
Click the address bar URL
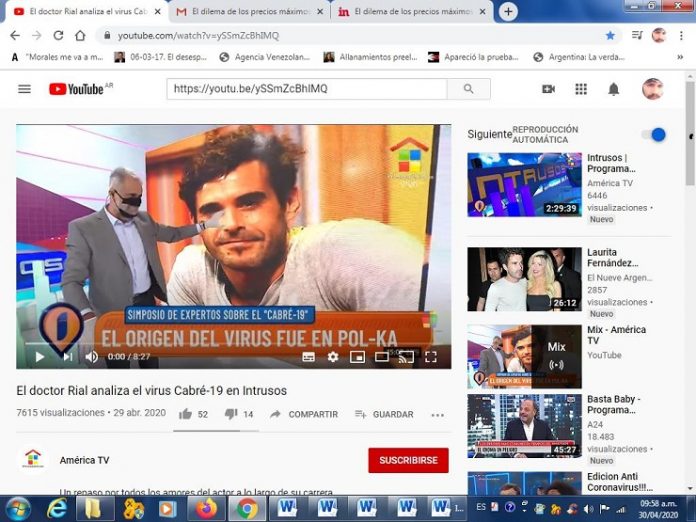198,36
